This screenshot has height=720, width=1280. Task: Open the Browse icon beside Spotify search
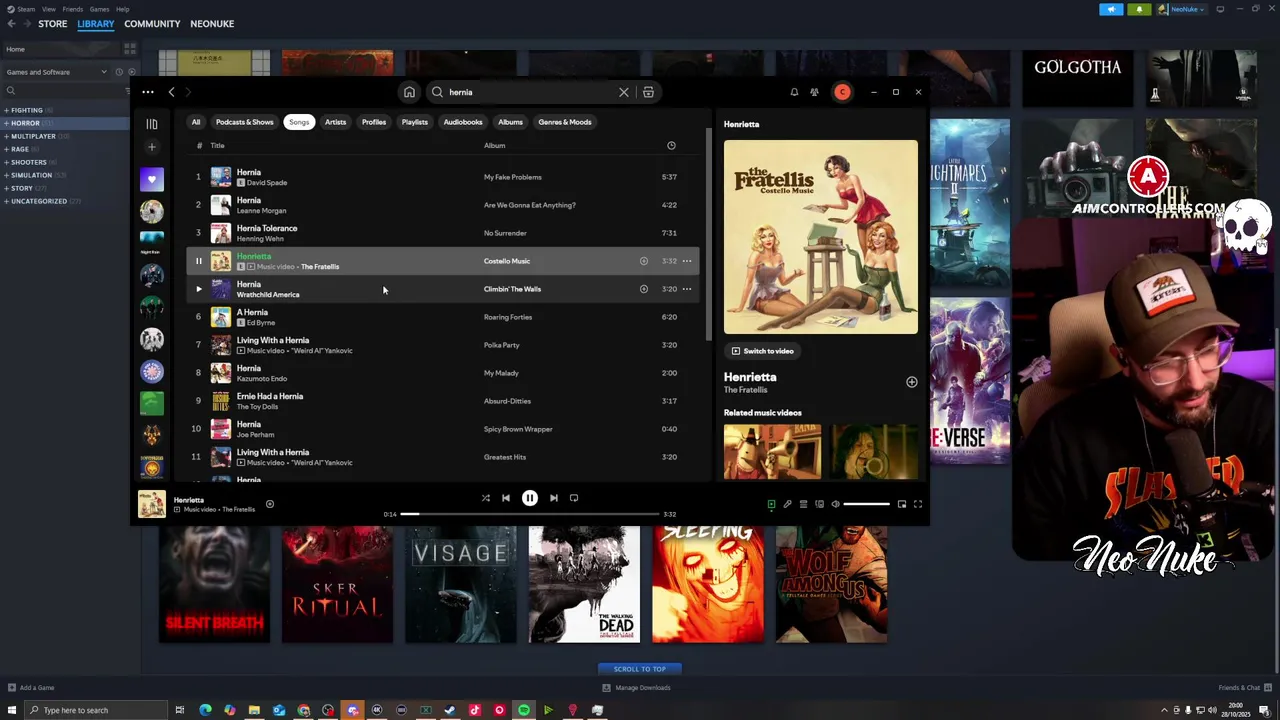(648, 92)
